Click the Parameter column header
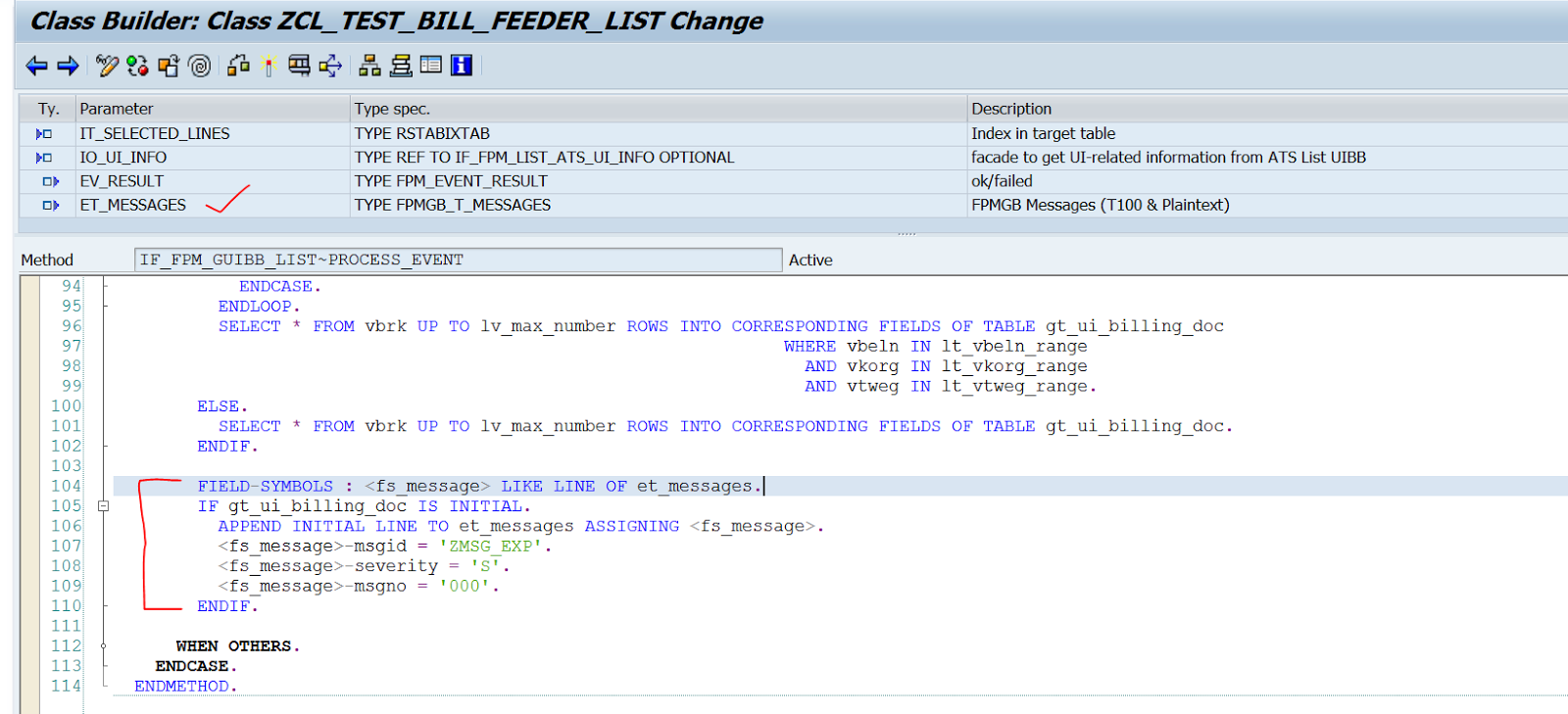Screen dimensions: 1568x714 tap(213, 109)
